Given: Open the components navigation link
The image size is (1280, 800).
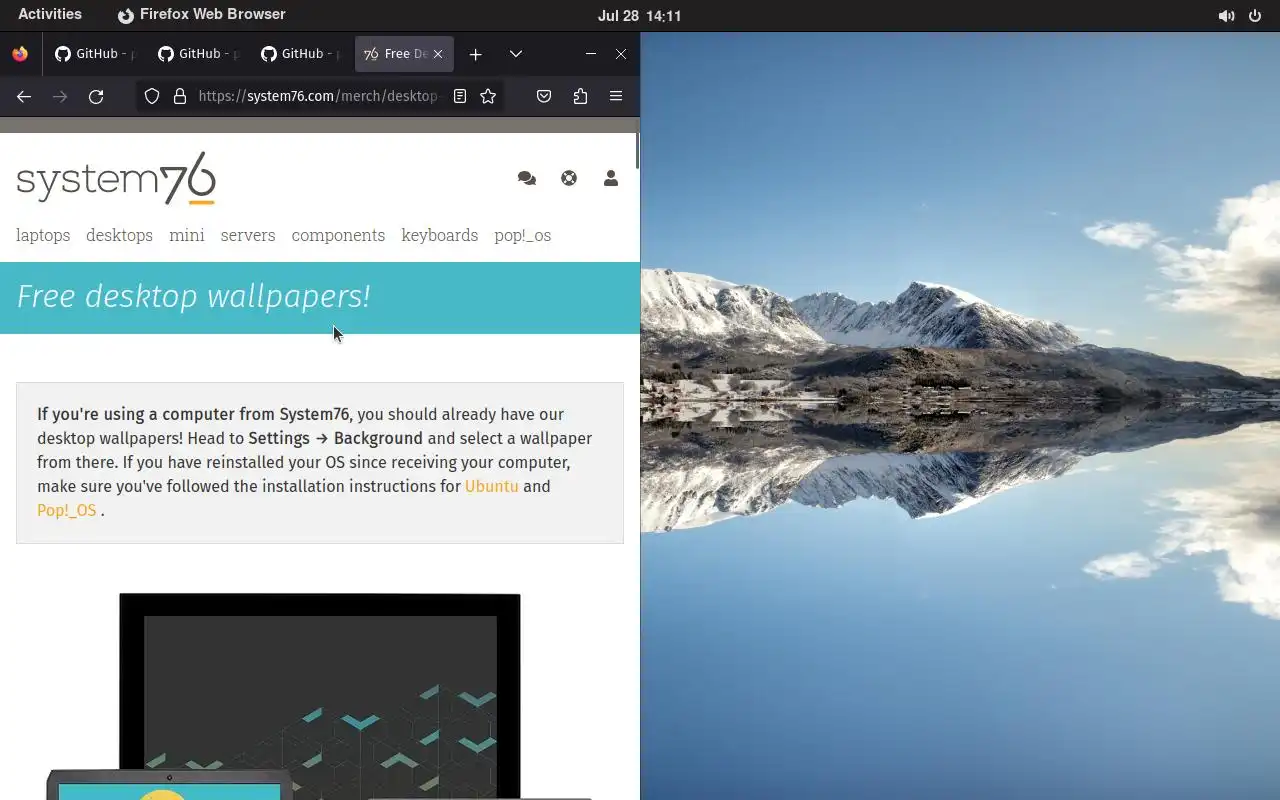Looking at the screenshot, I should [x=338, y=235].
